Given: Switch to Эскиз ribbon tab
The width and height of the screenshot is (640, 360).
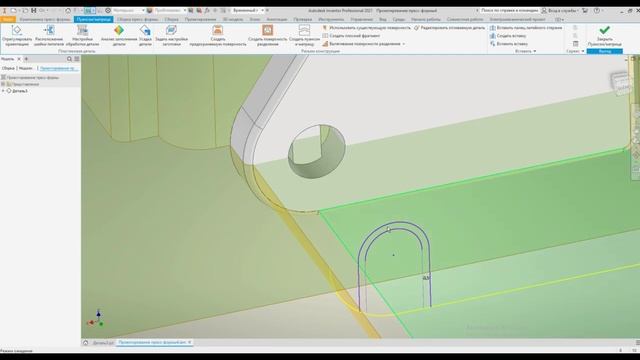Looking at the screenshot, I should tap(255, 19).
